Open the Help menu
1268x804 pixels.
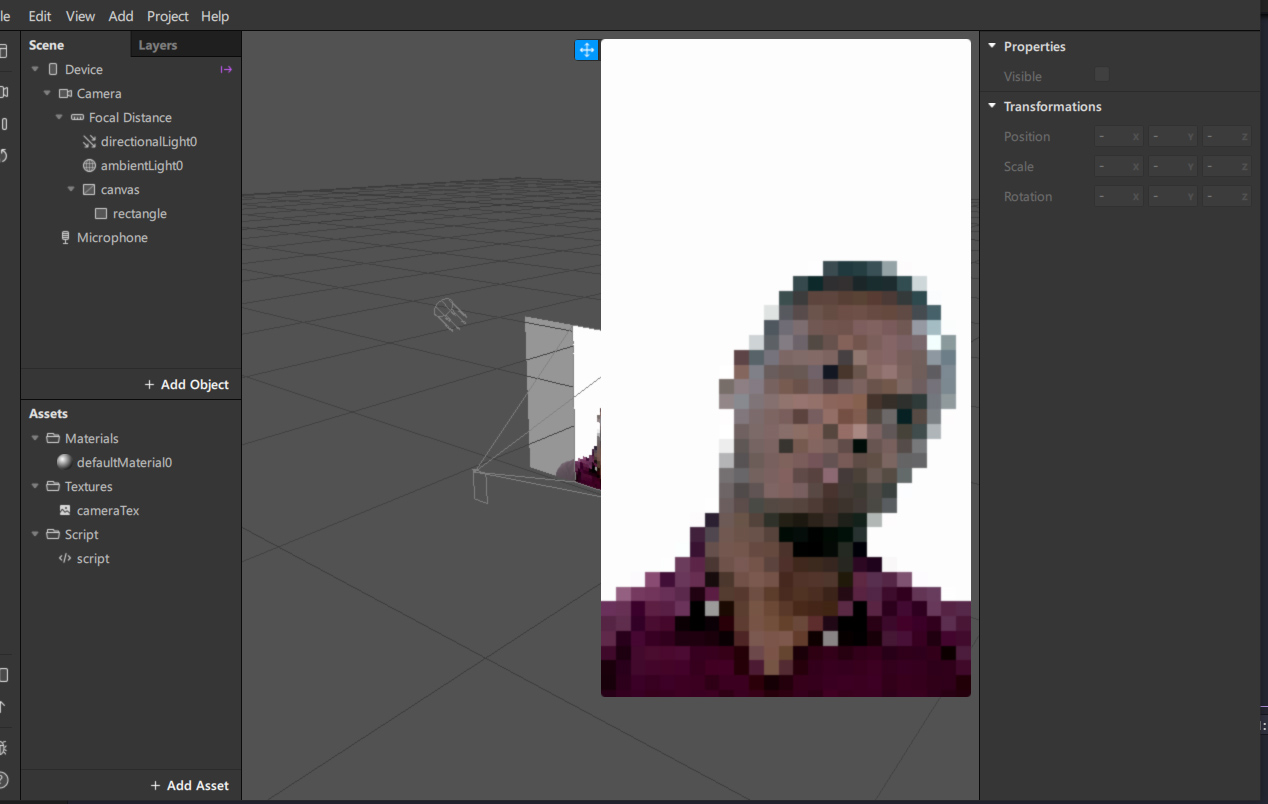(x=215, y=16)
